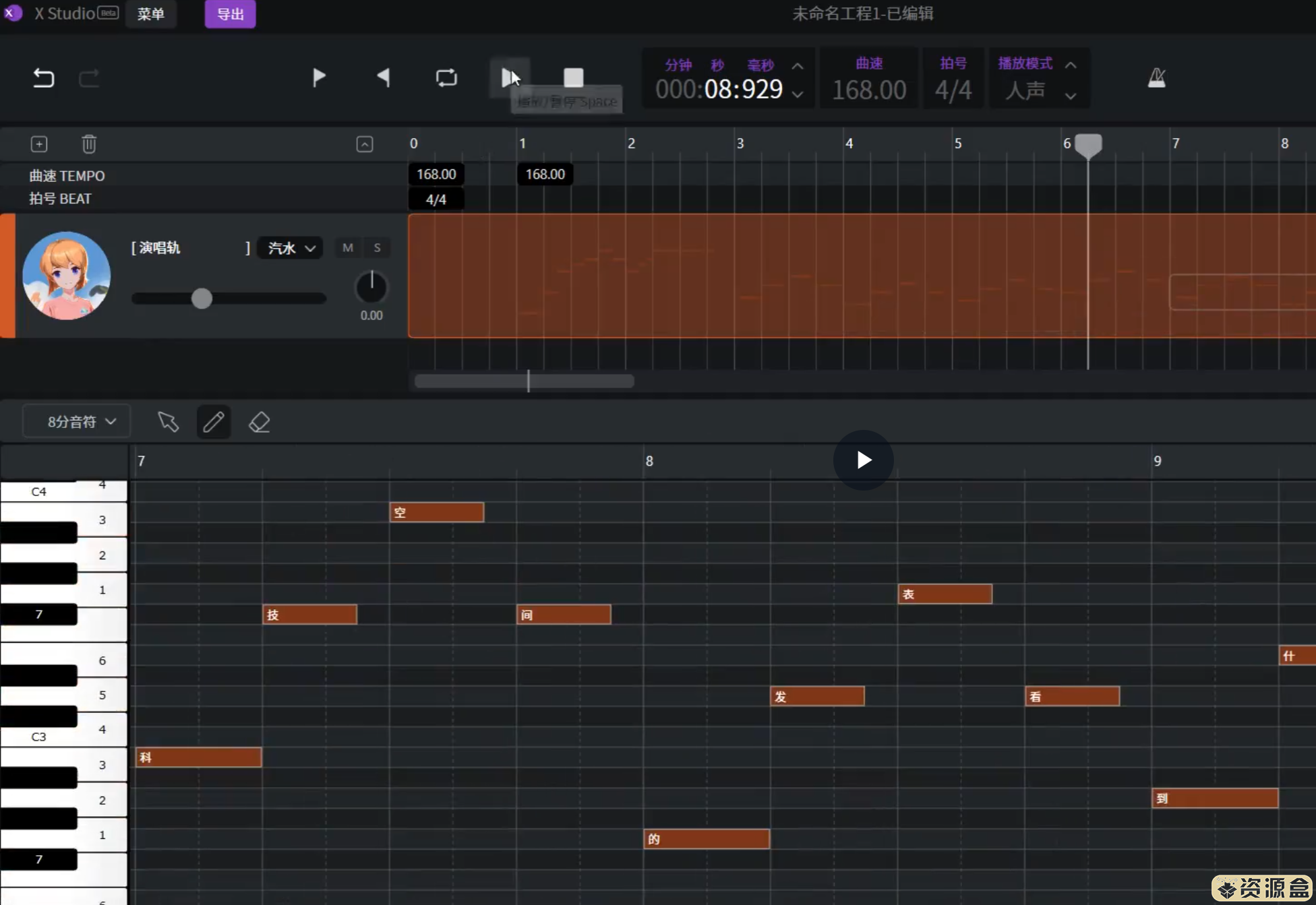
Task: Select the note 看
Action: (x=1072, y=696)
